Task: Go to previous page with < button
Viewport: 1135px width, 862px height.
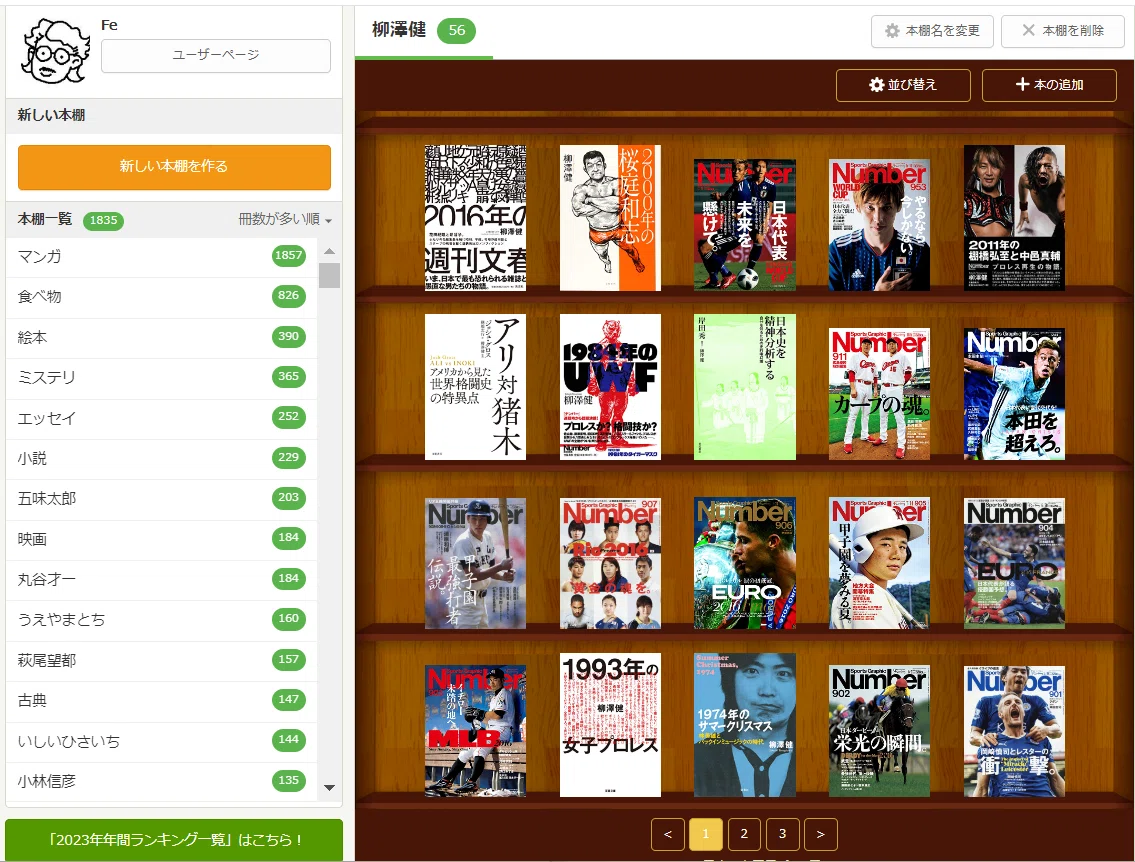Action: tap(668, 834)
